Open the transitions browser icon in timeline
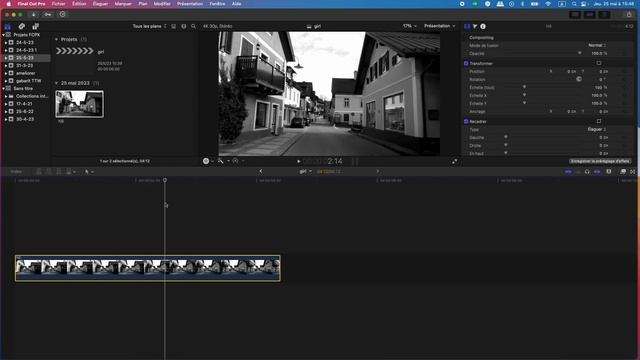Viewport: 640px width, 360px height. click(633, 172)
